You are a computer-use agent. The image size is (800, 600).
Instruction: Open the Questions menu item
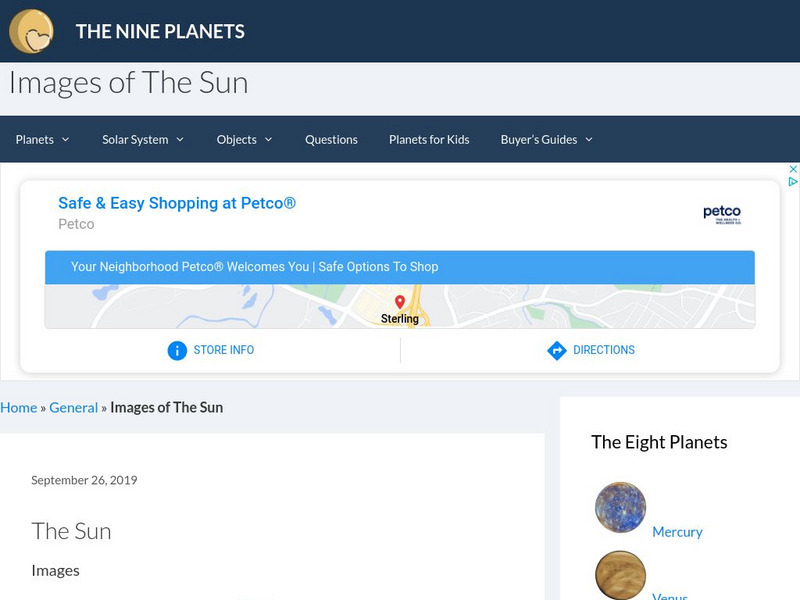[x=331, y=140]
